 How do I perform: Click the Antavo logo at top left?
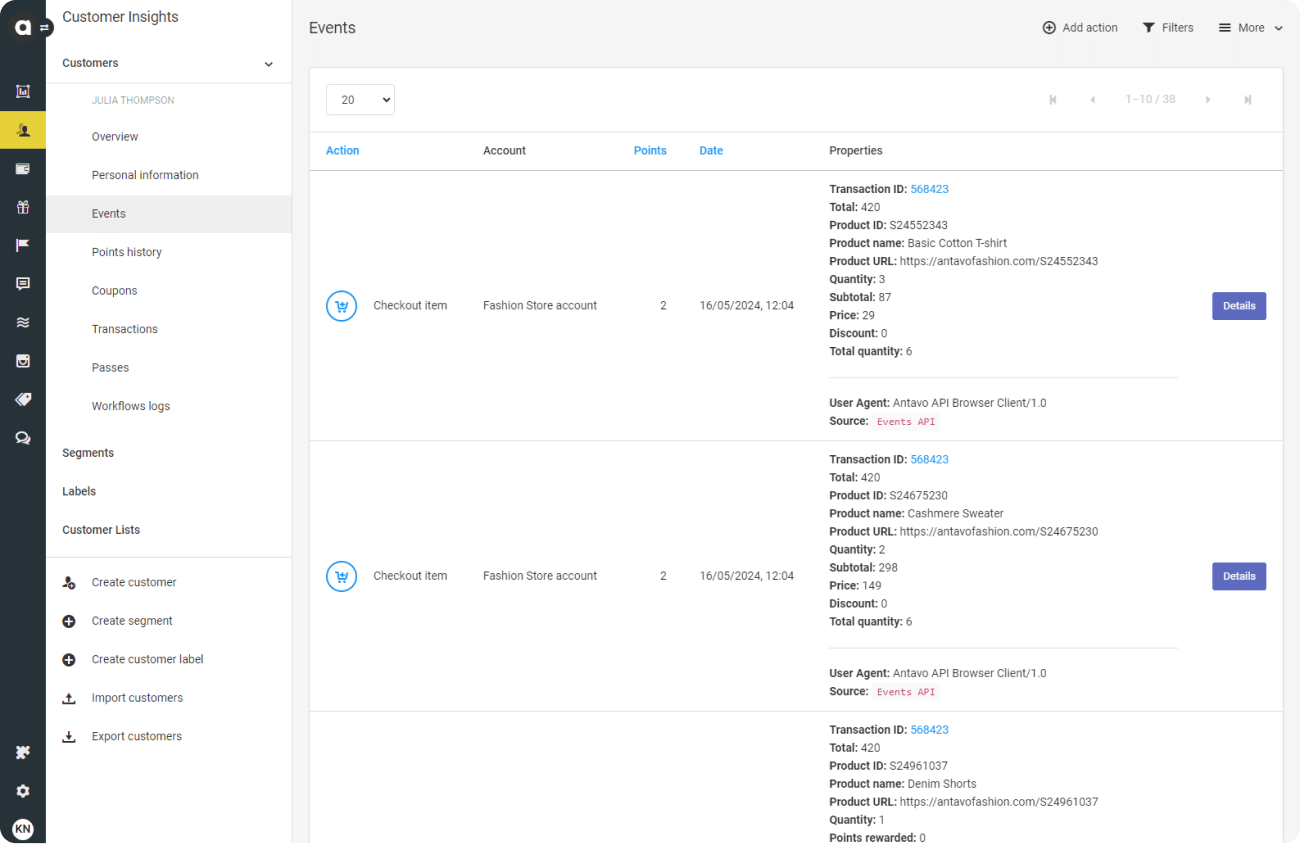pos(23,27)
